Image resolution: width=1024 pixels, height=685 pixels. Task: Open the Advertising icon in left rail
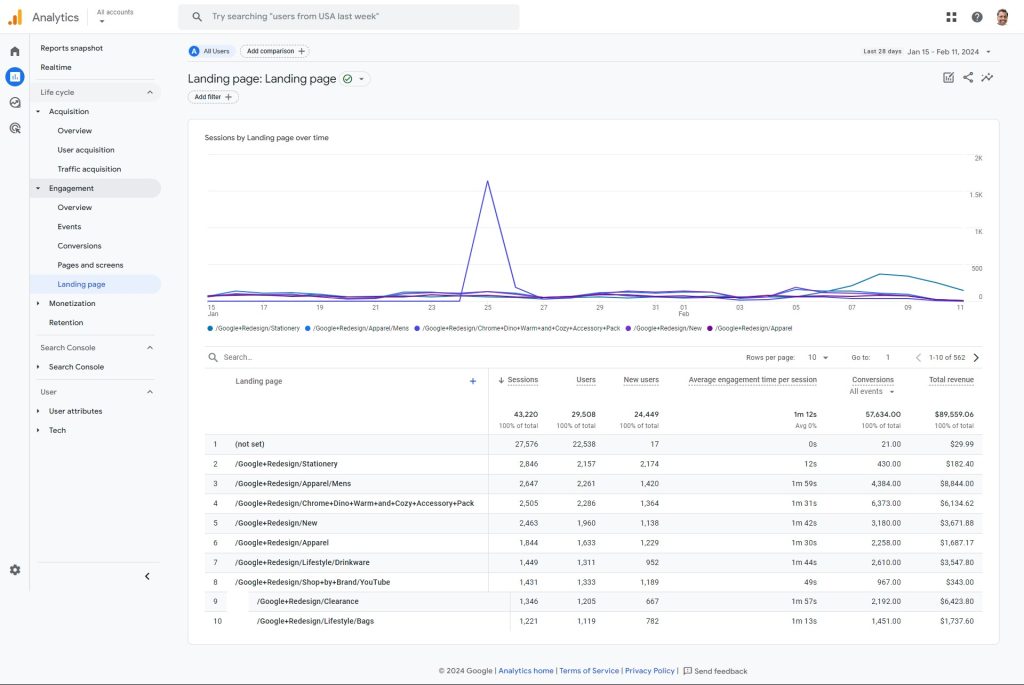click(14, 128)
